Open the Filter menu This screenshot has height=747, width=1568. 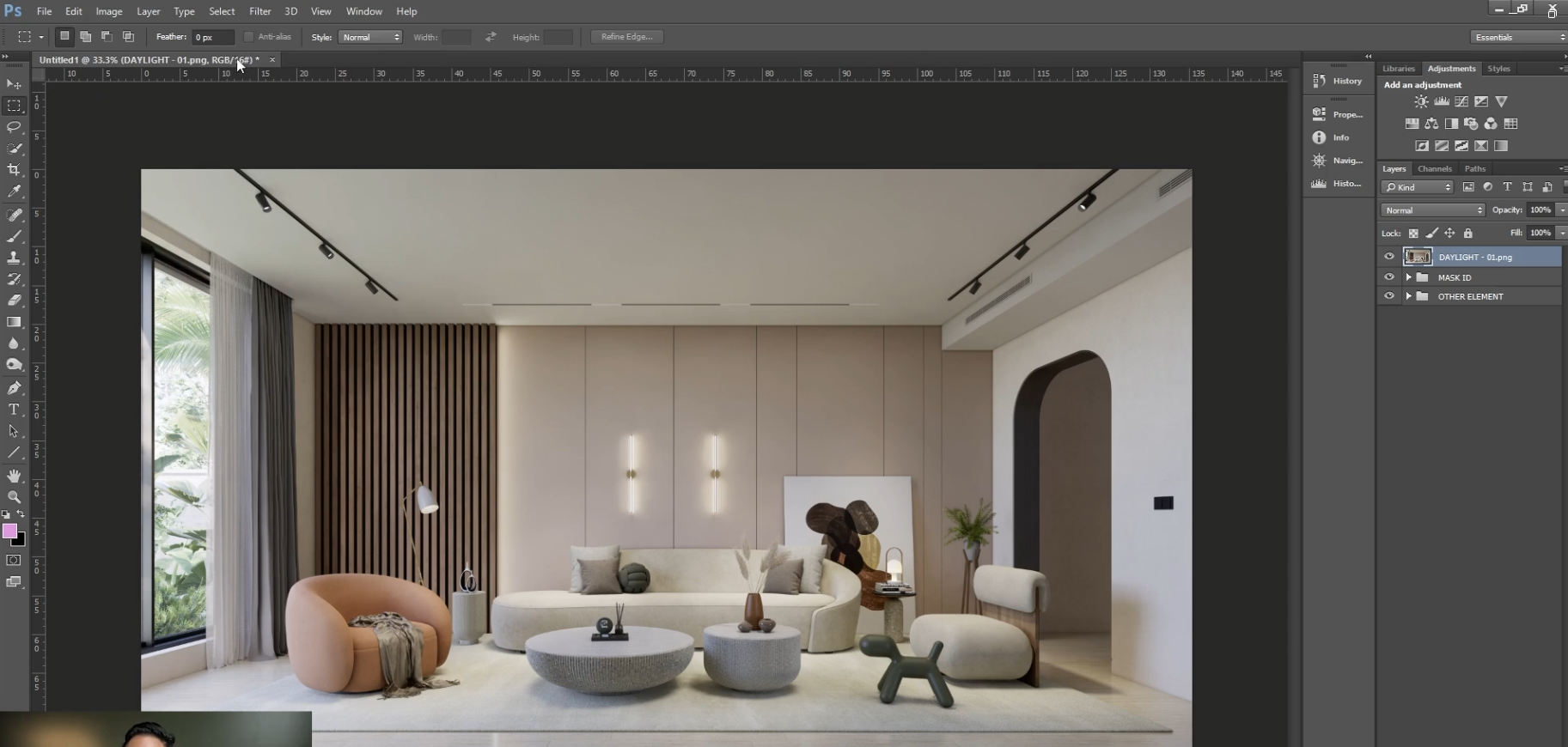[259, 11]
